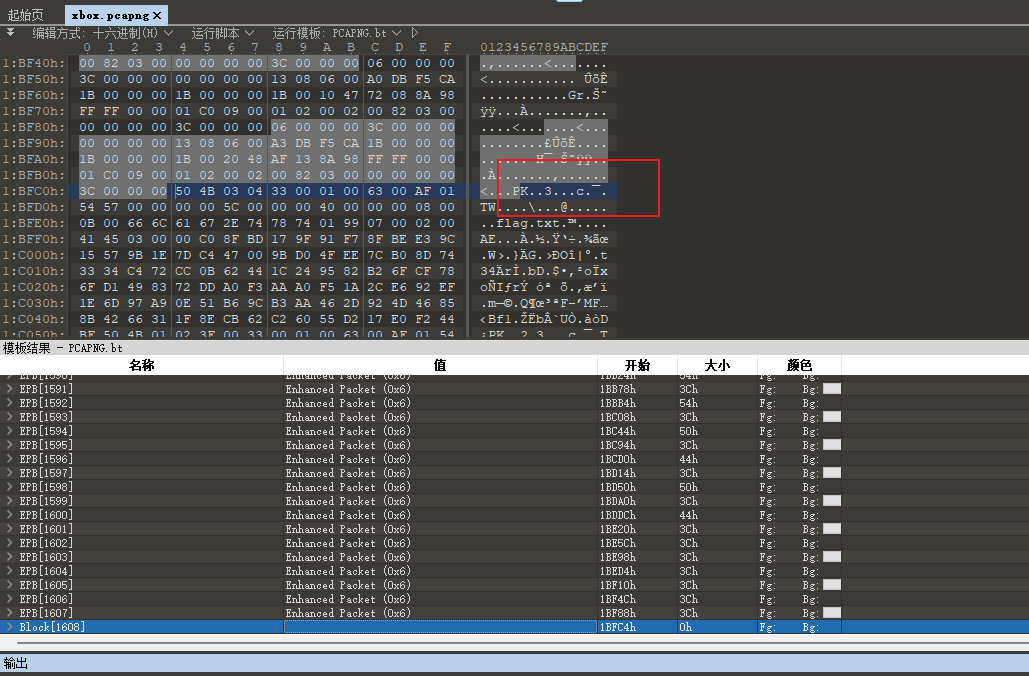
Task: Expand the Block[1608] entry
Action: (11, 627)
